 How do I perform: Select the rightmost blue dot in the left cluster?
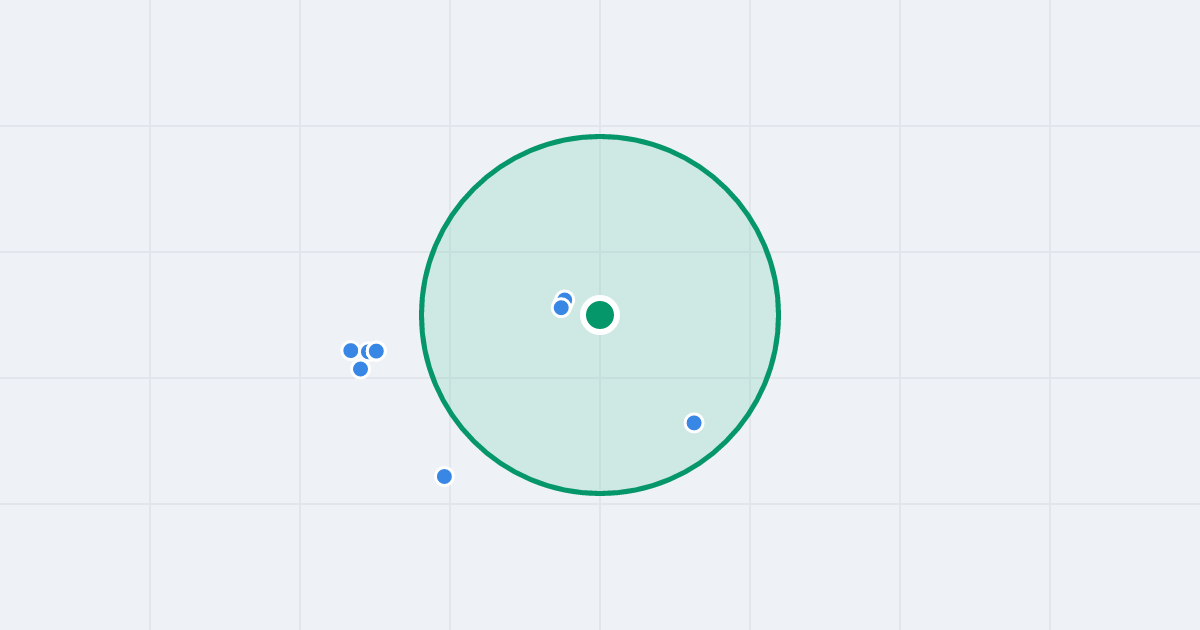377,351
